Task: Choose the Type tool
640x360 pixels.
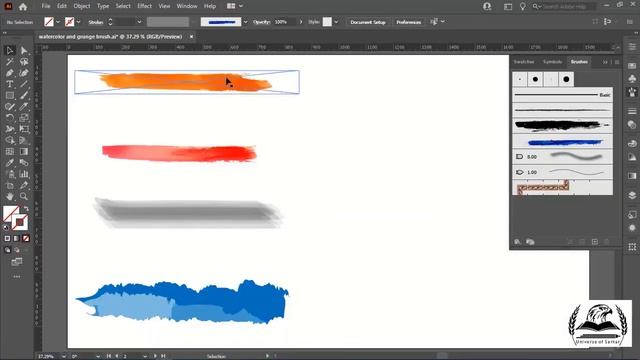Action: 10,84
